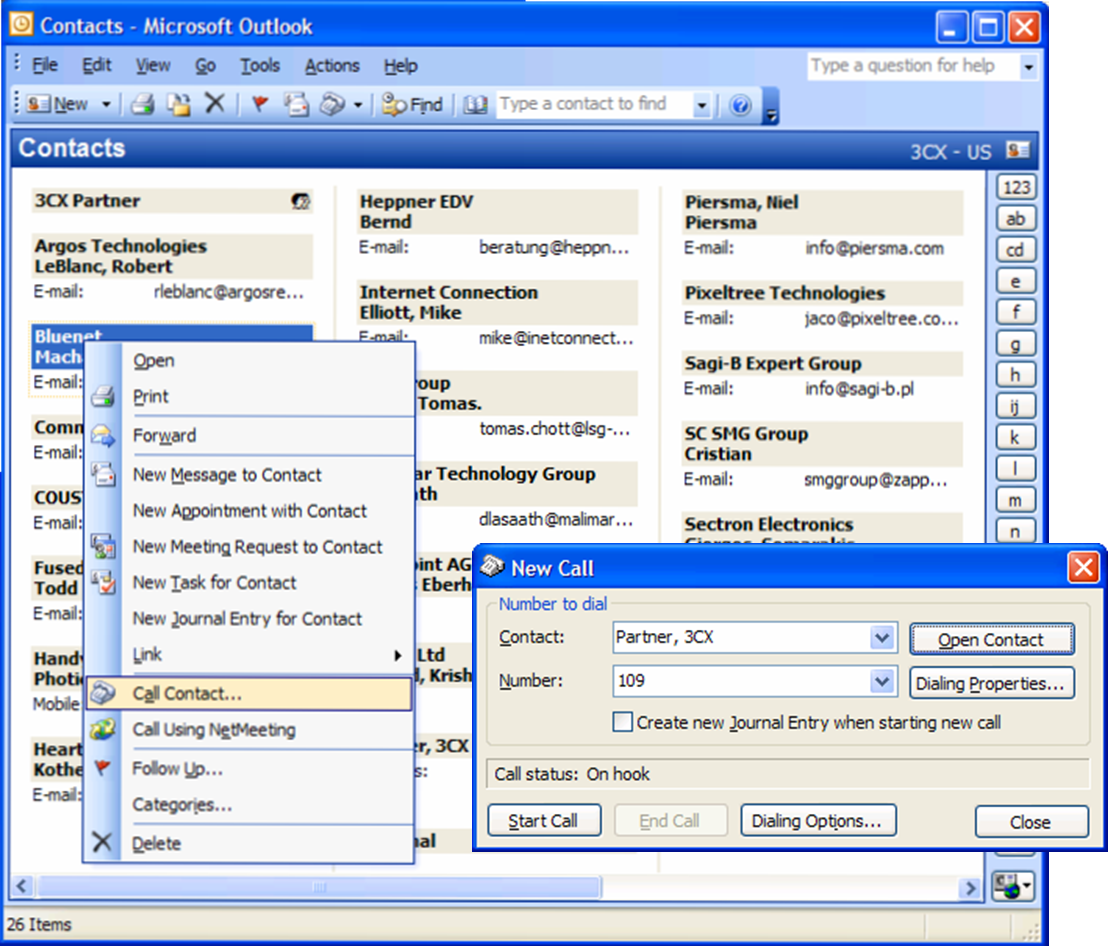Click the 'Type a question for help' box
Viewport: 1108px width, 946px height.
click(x=914, y=66)
